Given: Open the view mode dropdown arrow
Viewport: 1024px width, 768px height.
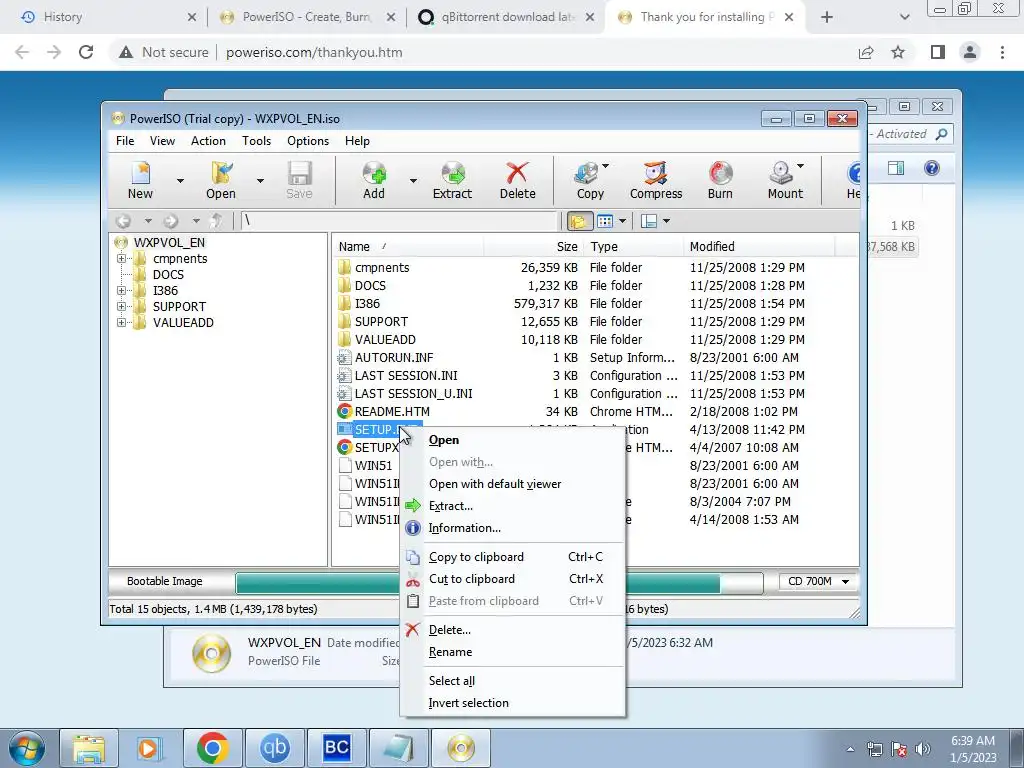Looking at the screenshot, I should 622,221.
